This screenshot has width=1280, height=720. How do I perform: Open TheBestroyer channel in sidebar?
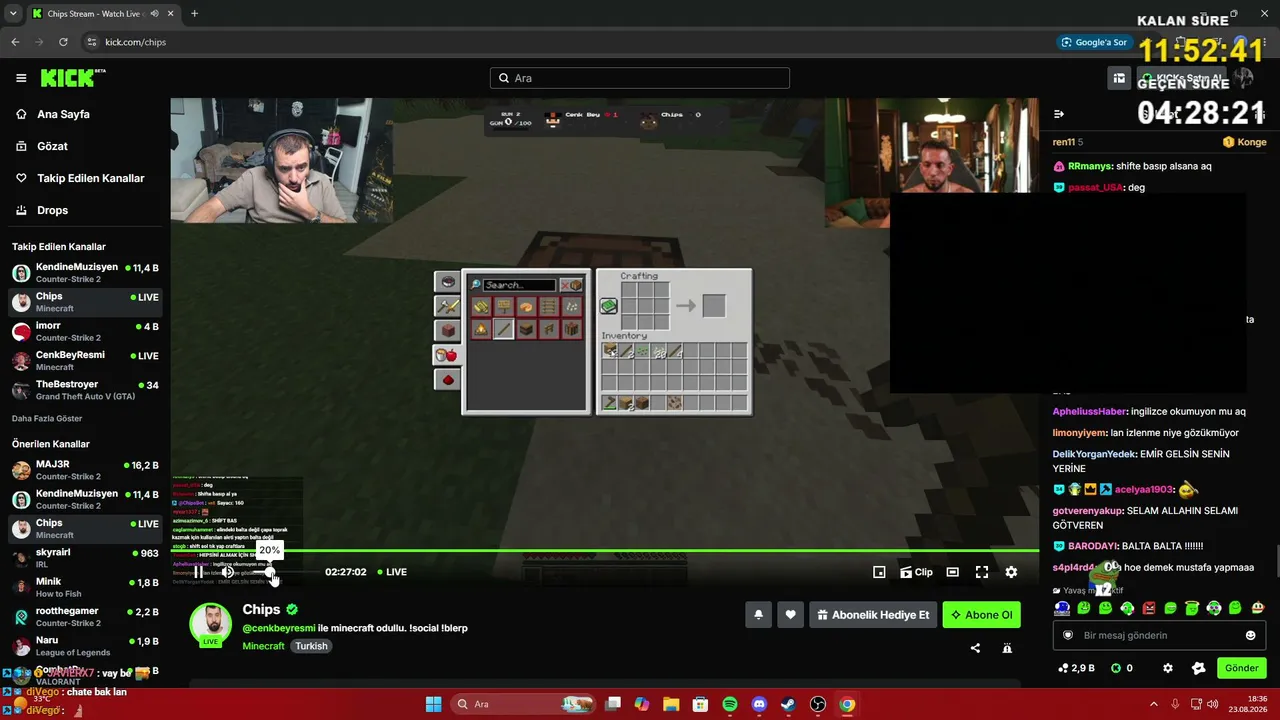tap(85, 390)
